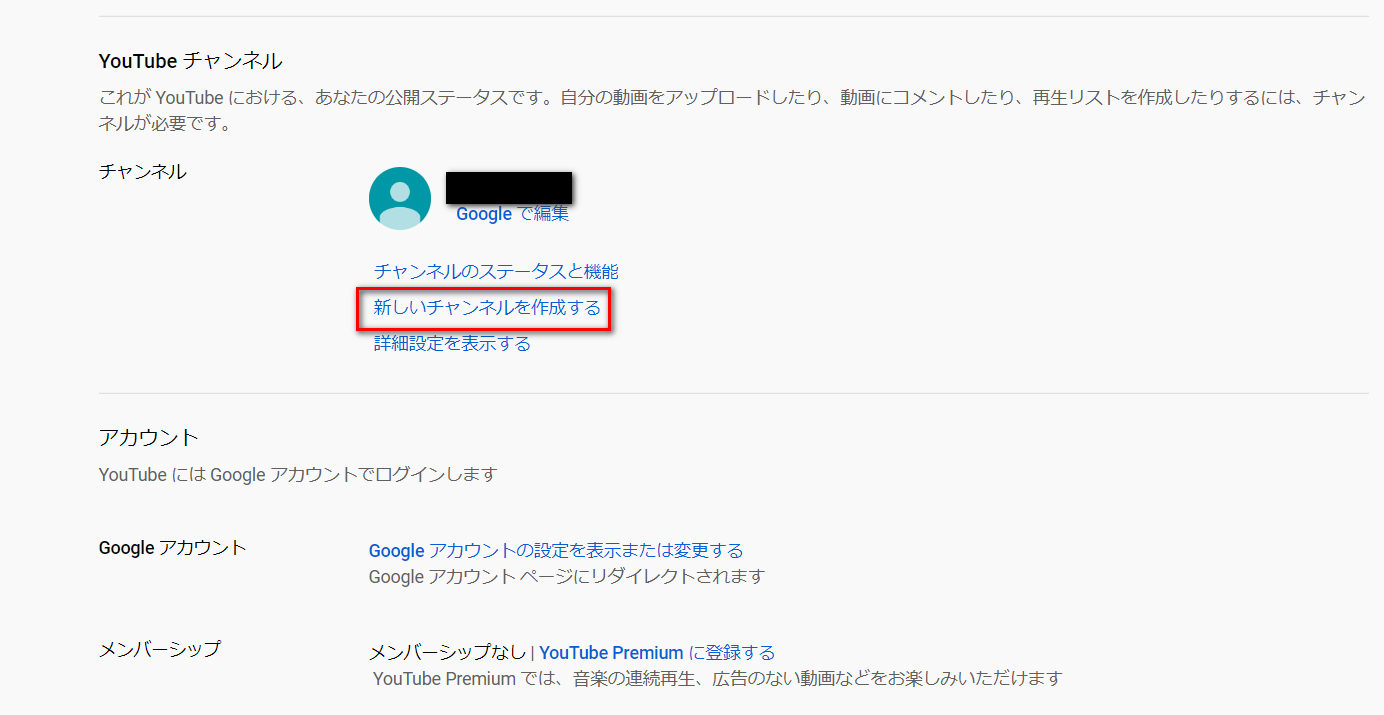Click 'メンバーシップなし' status text

click(447, 653)
